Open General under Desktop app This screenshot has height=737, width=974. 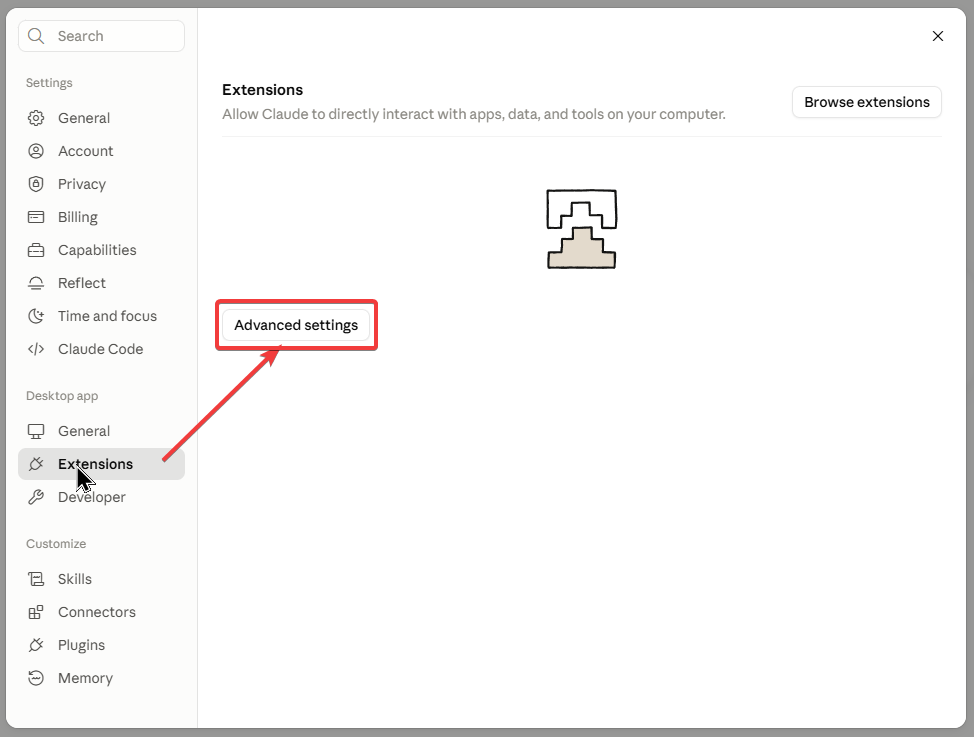pyautogui.click(x=101, y=431)
